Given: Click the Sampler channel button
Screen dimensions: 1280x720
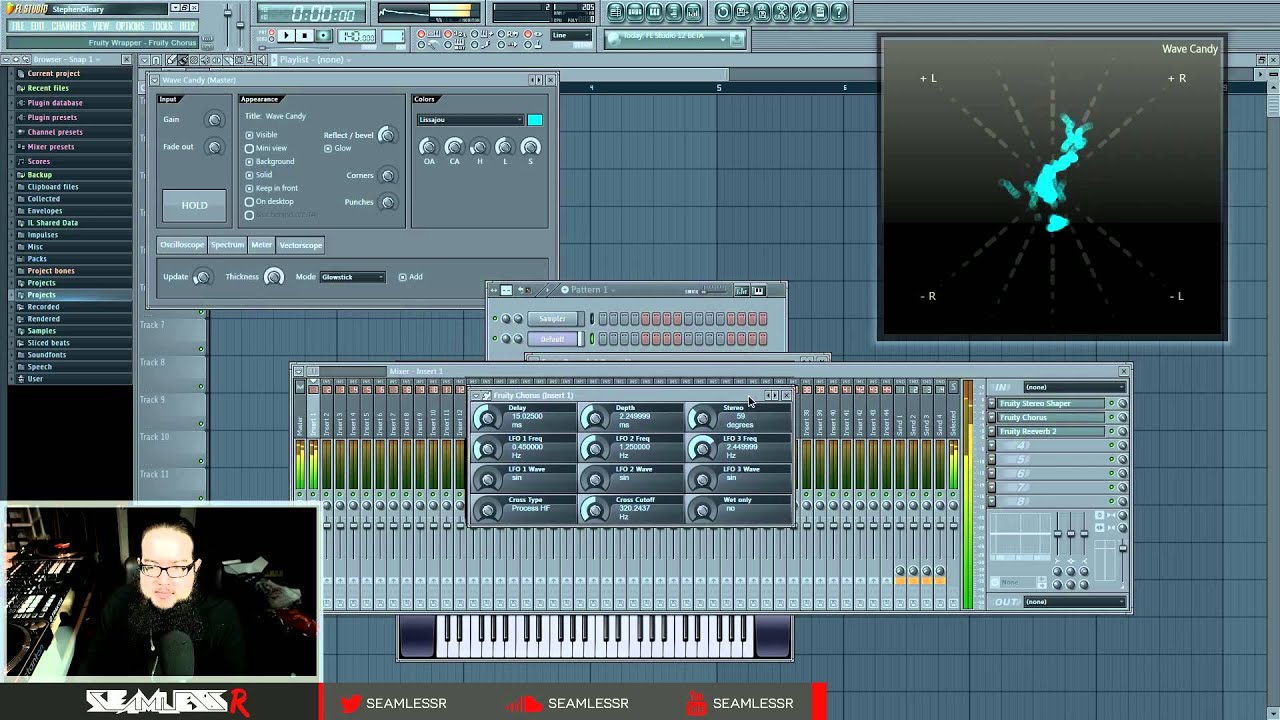Looking at the screenshot, I should tap(553, 319).
